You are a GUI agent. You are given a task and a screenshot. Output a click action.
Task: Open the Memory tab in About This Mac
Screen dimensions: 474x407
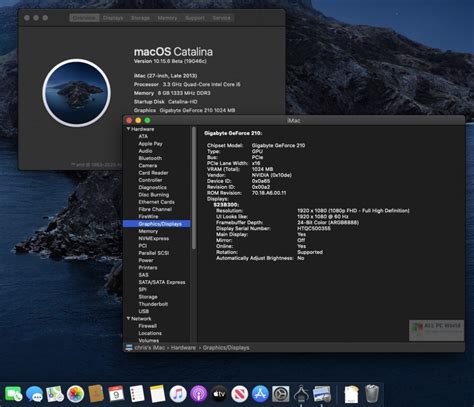tap(167, 18)
